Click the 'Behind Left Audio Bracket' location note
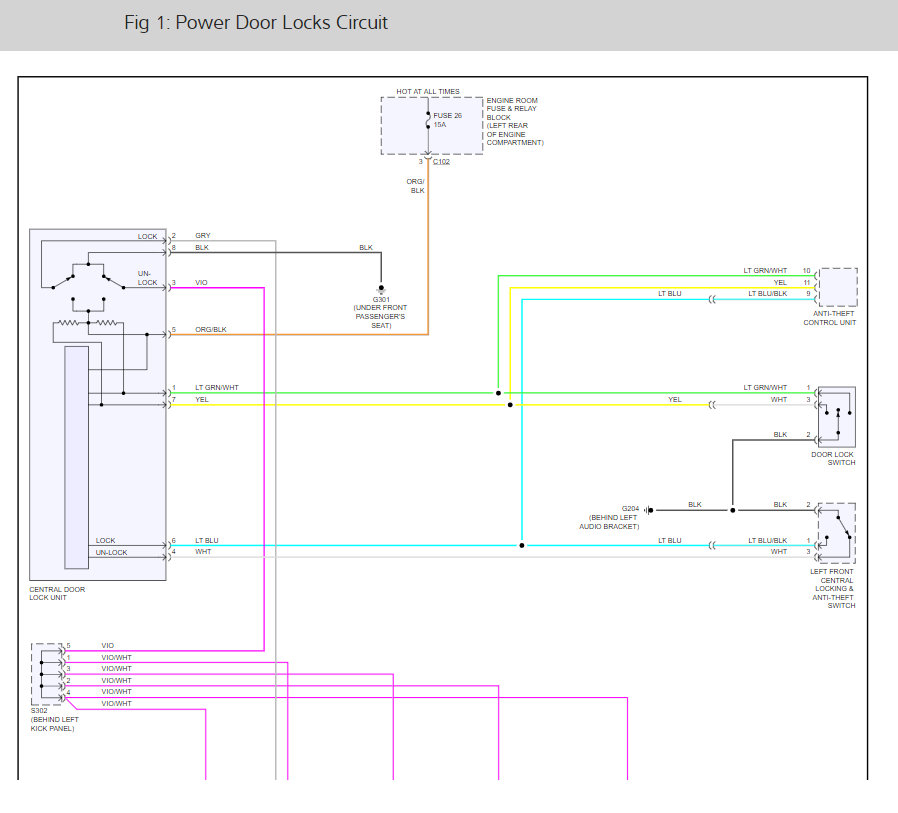This screenshot has height=813, width=898. point(608,521)
